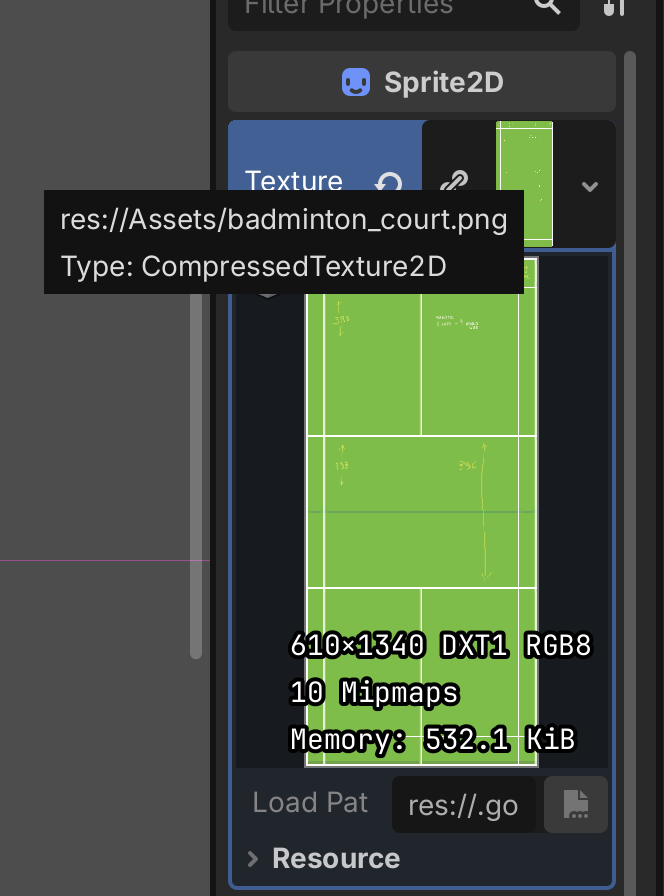
Task: Click the Resource section title text
Action: pyautogui.click(x=336, y=859)
